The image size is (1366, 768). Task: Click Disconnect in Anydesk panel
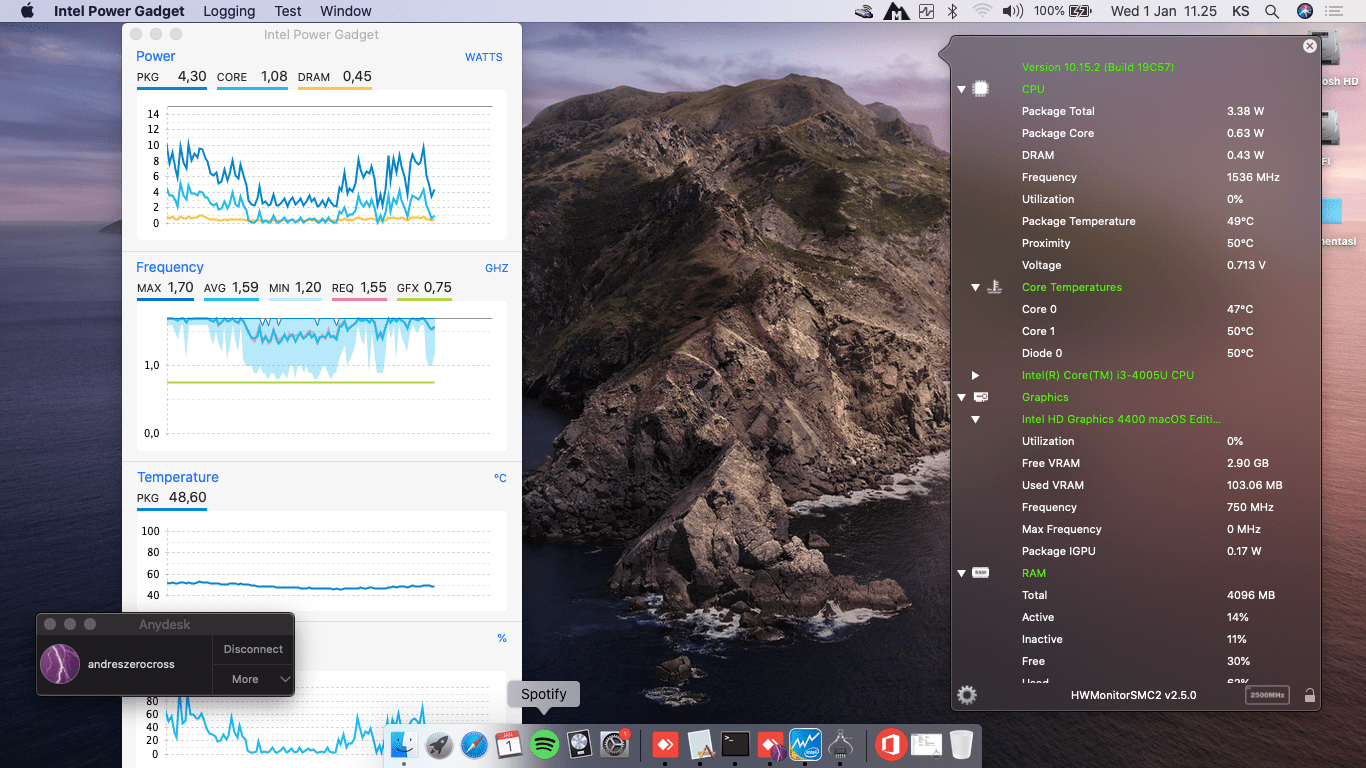(x=253, y=649)
